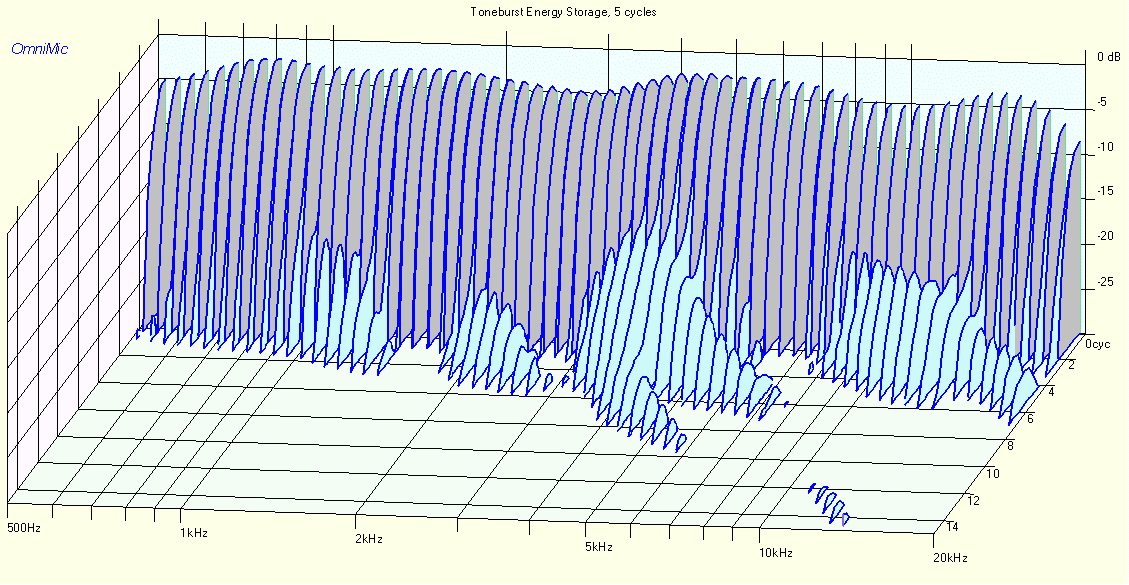
Task: Click the 12 cycles axis label
Action: point(973,501)
